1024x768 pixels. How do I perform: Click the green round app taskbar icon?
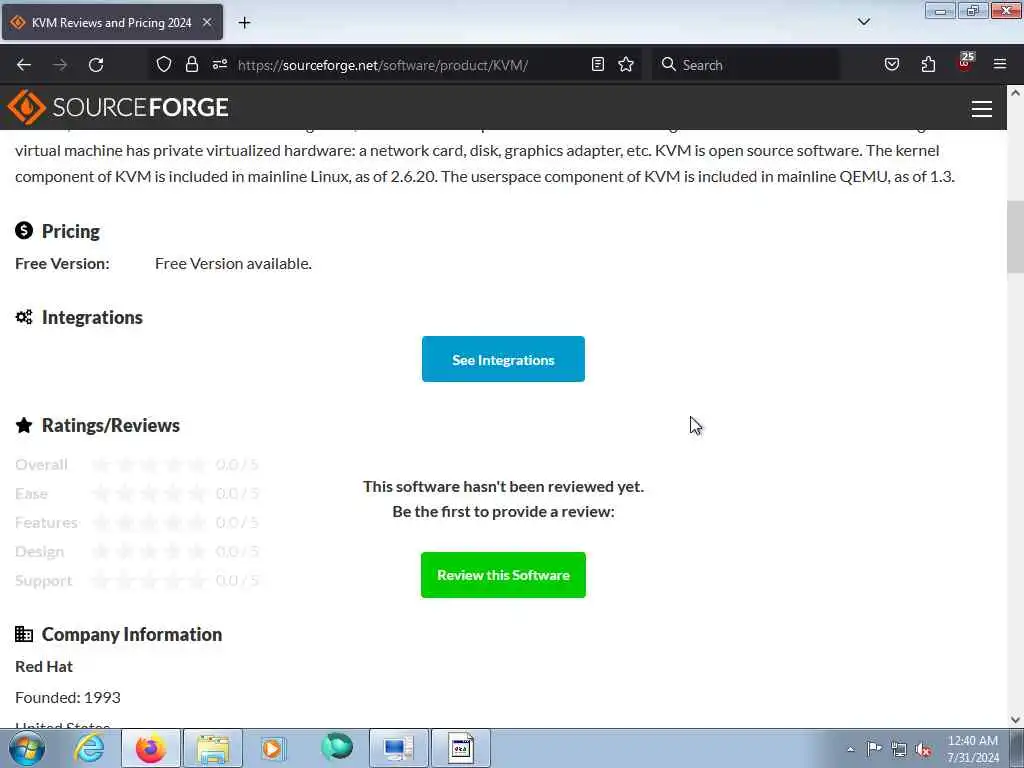(337, 747)
